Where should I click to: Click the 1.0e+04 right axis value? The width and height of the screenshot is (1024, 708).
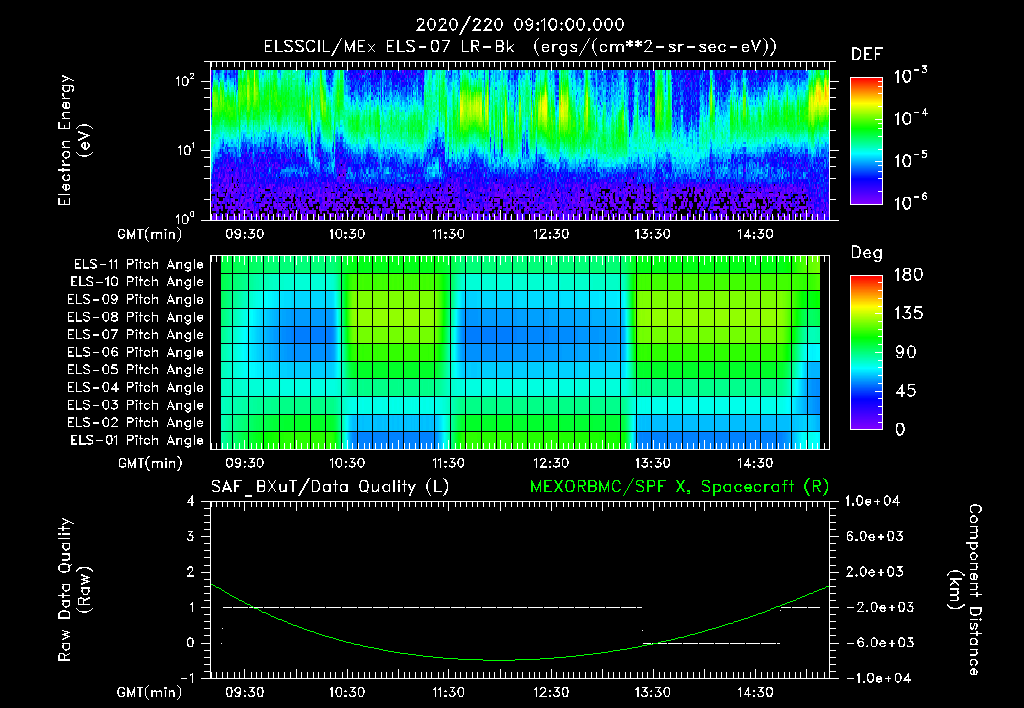[x=872, y=501]
